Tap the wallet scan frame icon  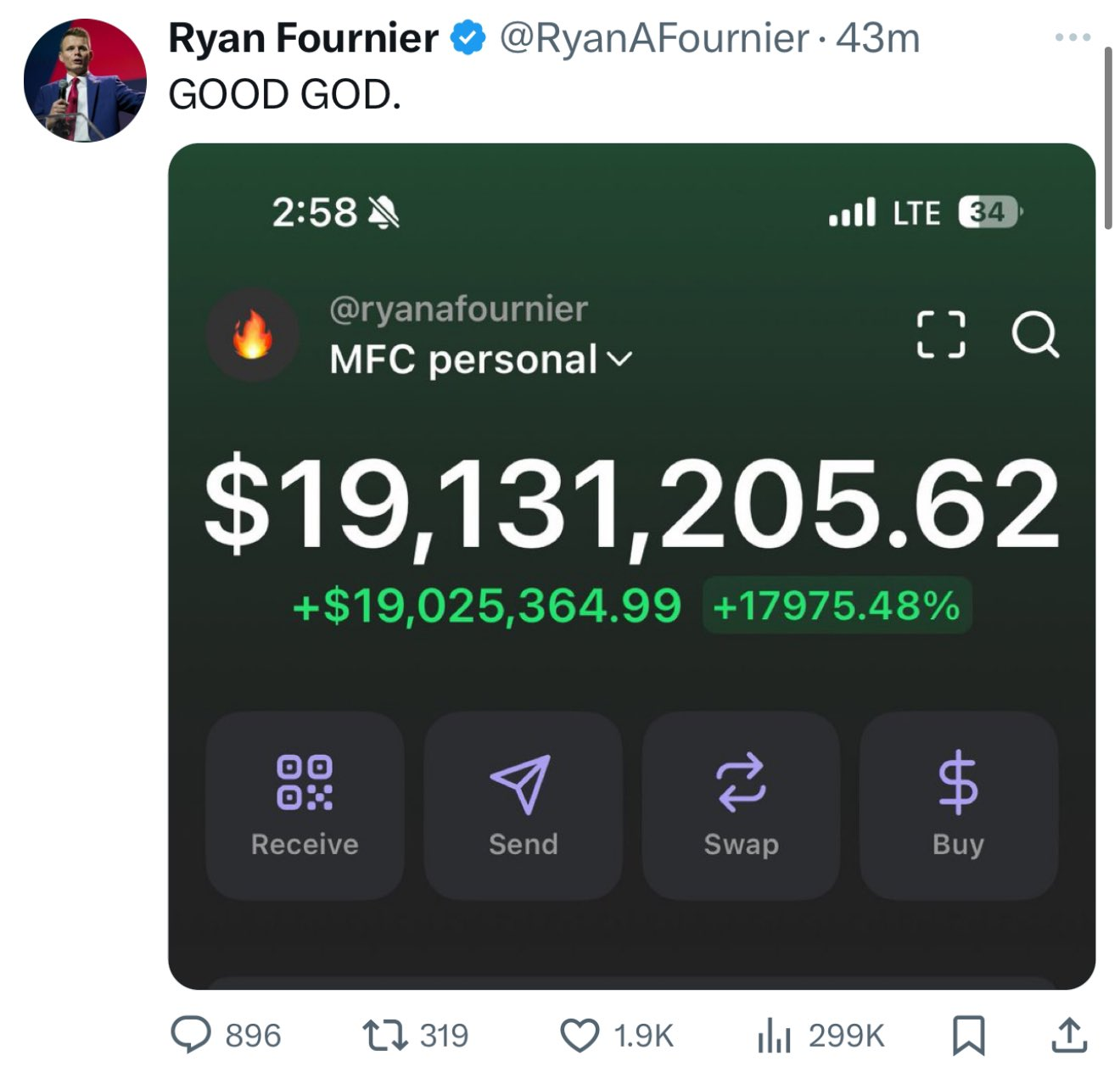coord(941,334)
